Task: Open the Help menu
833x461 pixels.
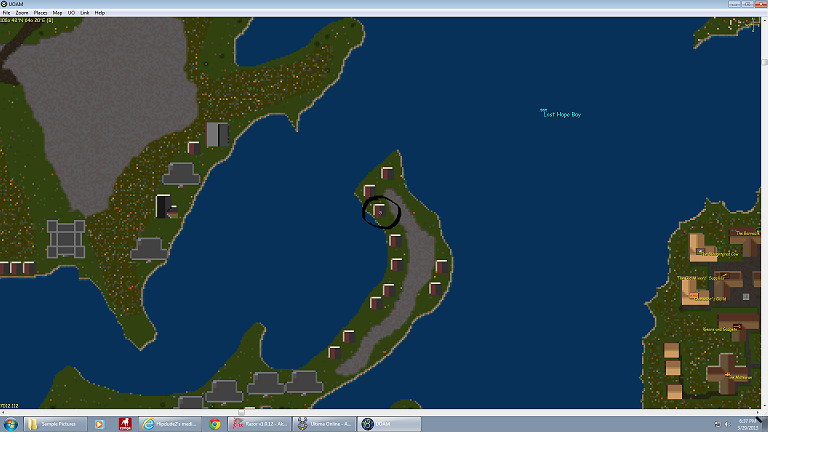Action: (100, 12)
